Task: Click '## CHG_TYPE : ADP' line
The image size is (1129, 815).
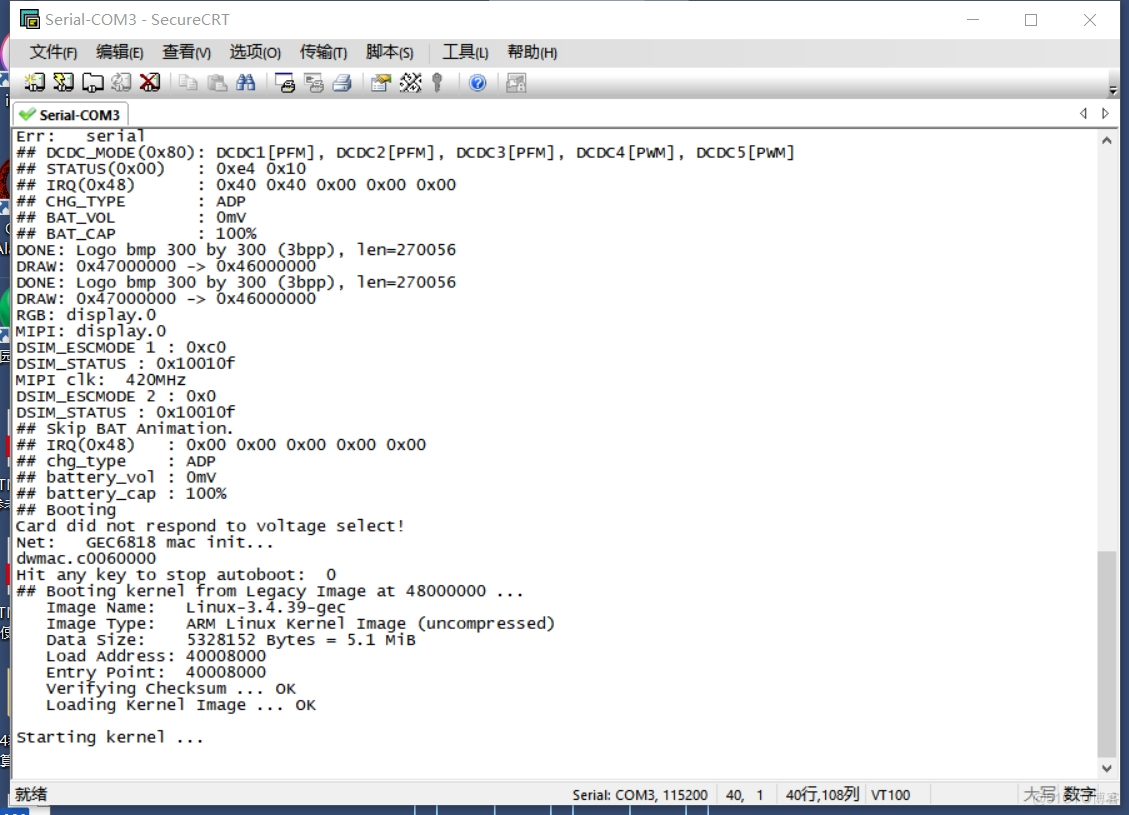Action: [x=131, y=201]
